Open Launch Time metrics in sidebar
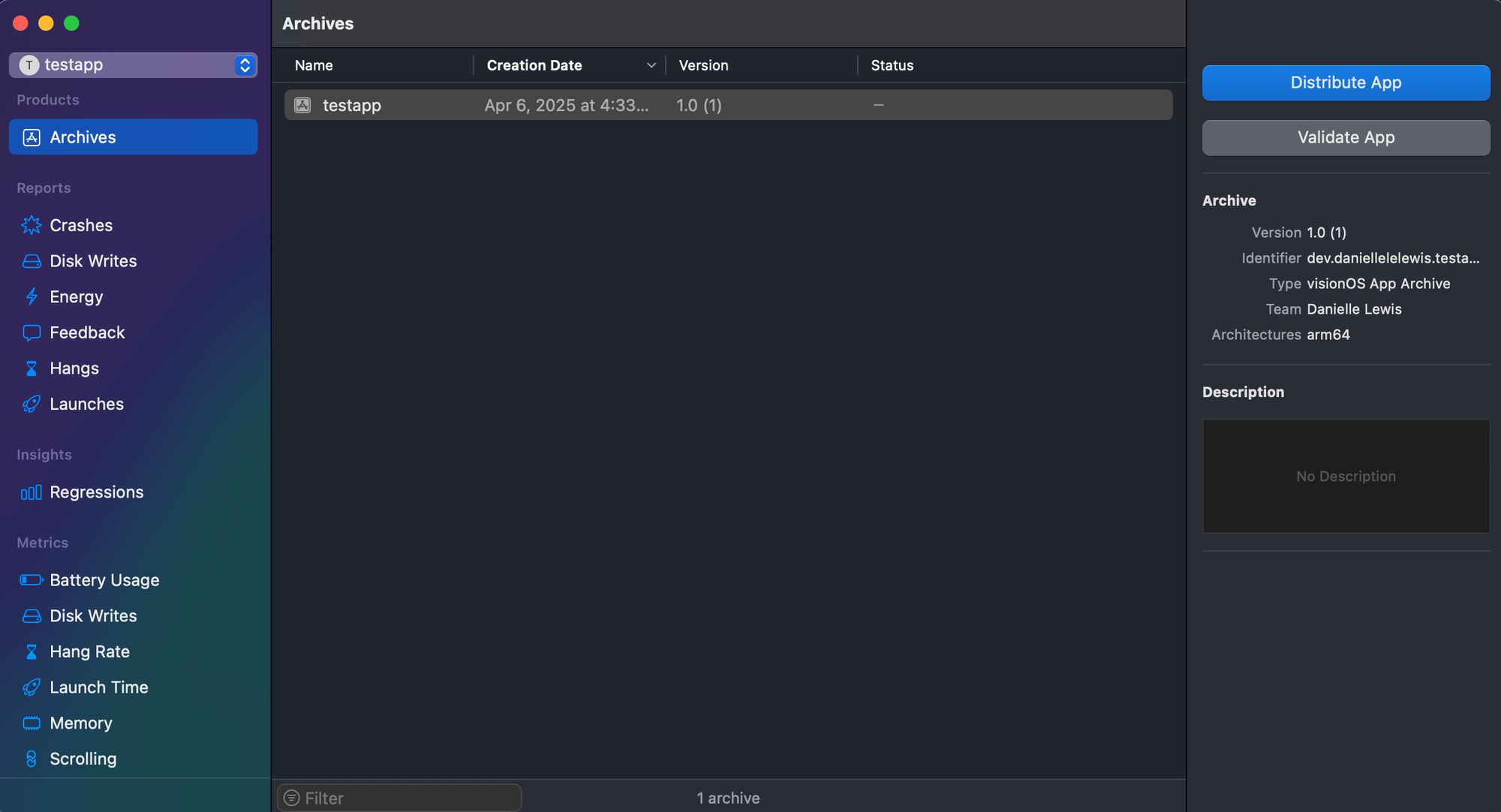Viewport: 1501px width, 812px height. coord(98,687)
